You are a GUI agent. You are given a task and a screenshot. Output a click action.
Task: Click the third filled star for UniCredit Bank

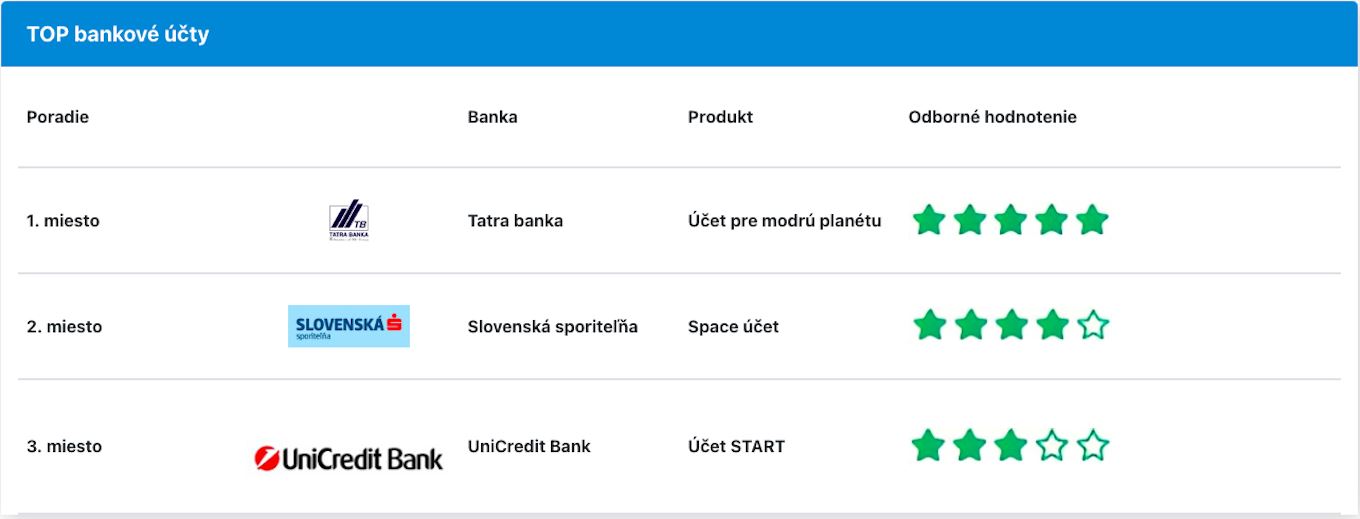pos(1011,445)
